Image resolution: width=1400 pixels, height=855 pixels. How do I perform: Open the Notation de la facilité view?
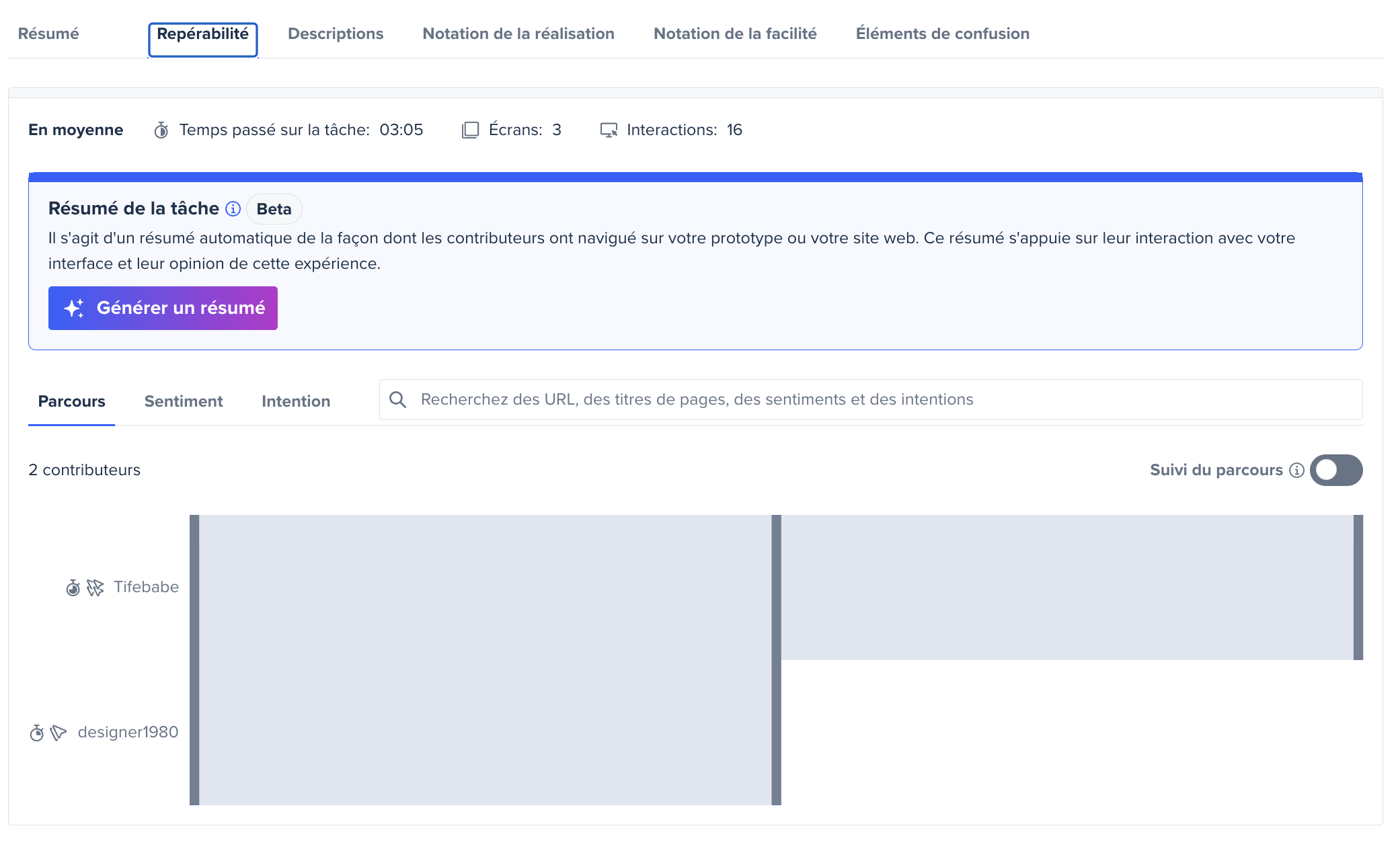pos(734,33)
